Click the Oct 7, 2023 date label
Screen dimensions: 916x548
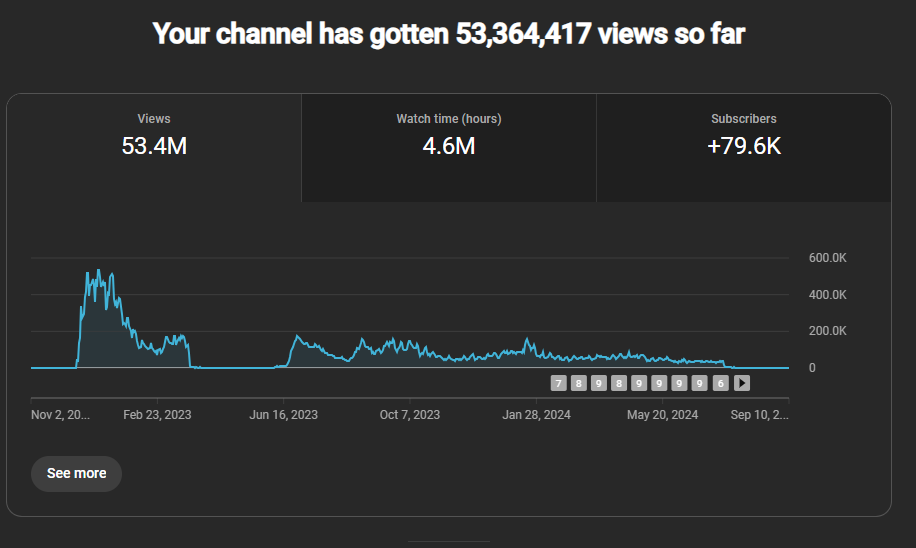pos(410,415)
